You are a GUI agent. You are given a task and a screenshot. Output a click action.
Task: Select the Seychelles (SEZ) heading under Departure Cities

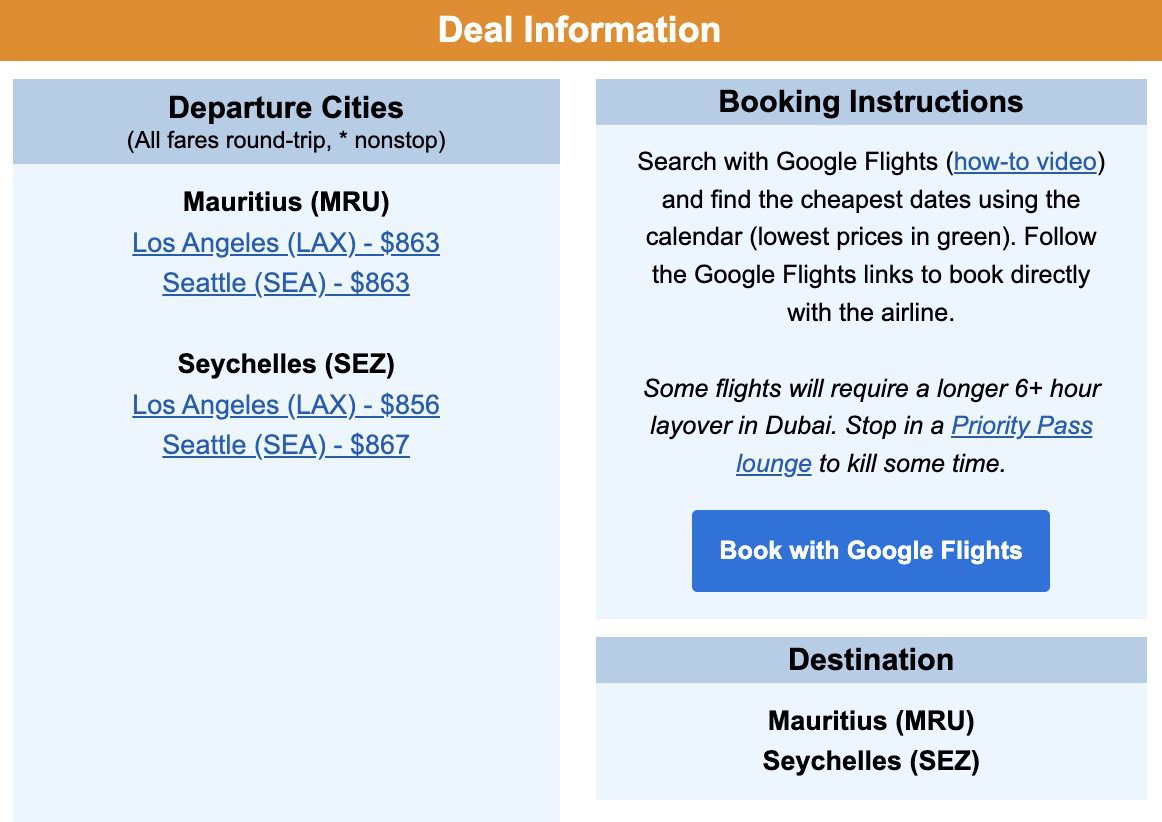286,364
